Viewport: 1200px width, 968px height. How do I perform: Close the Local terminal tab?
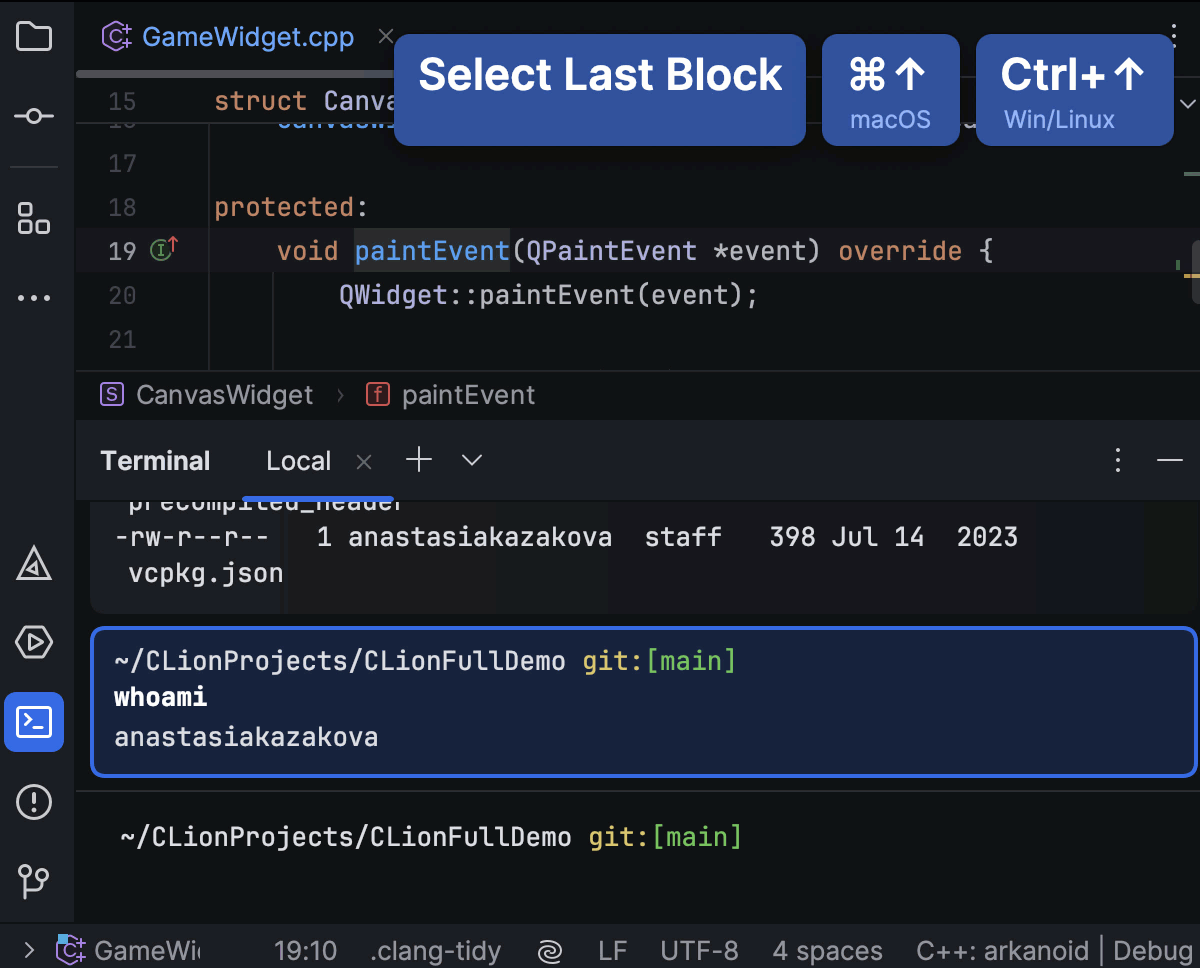click(364, 461)
